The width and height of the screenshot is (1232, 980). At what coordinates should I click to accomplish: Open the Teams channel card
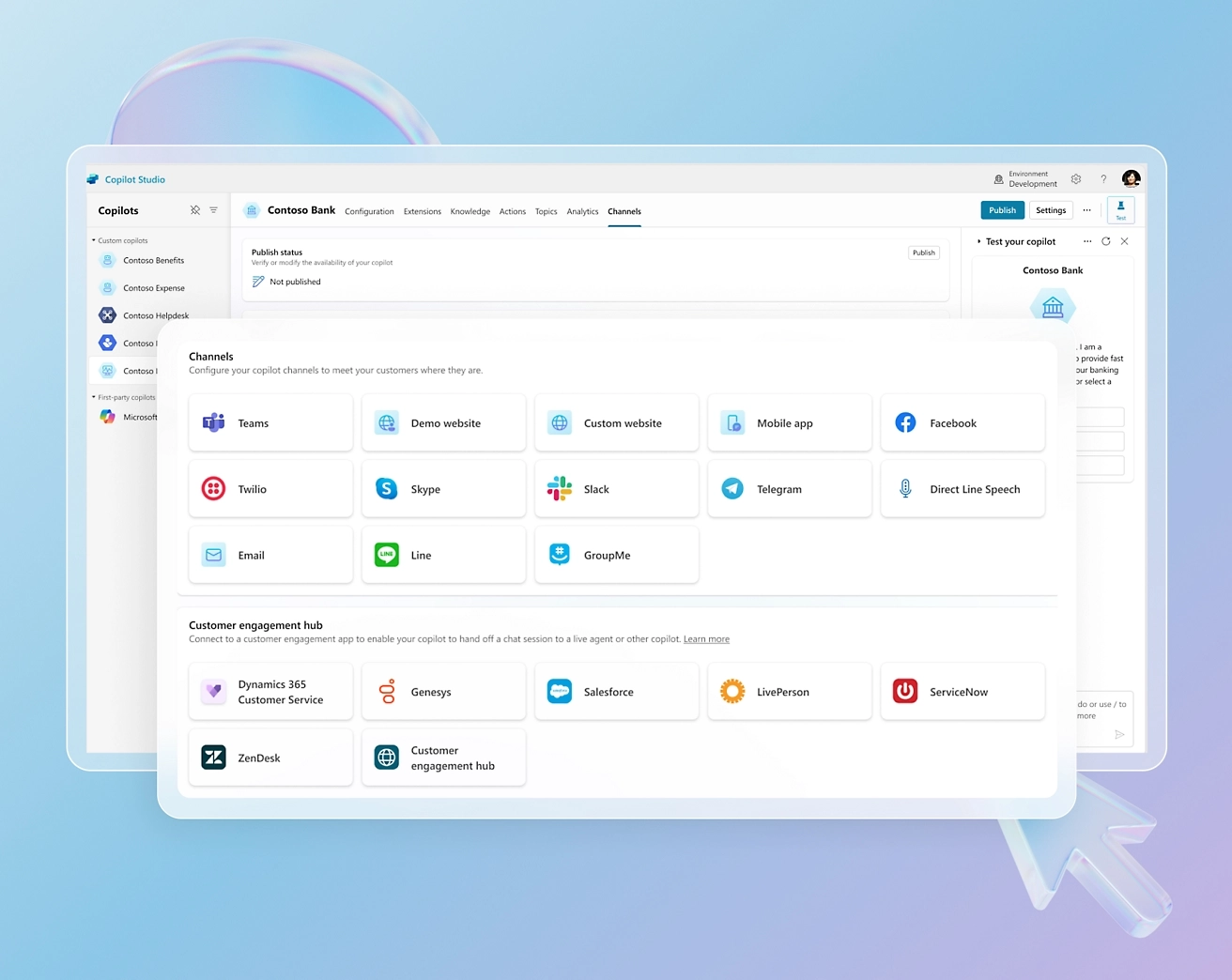(x=270, y=423)
